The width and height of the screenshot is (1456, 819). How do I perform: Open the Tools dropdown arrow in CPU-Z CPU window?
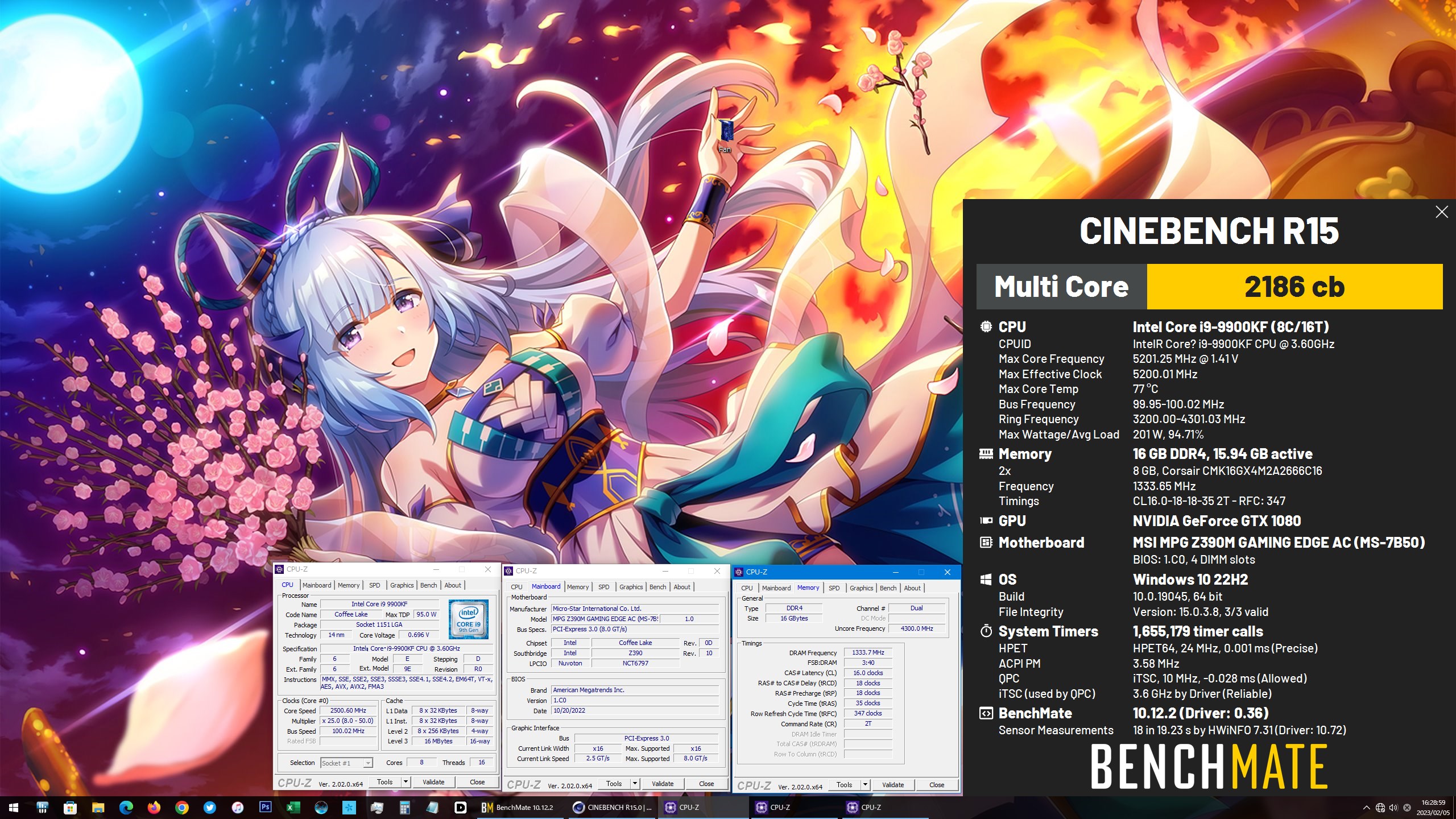(406, 782)
